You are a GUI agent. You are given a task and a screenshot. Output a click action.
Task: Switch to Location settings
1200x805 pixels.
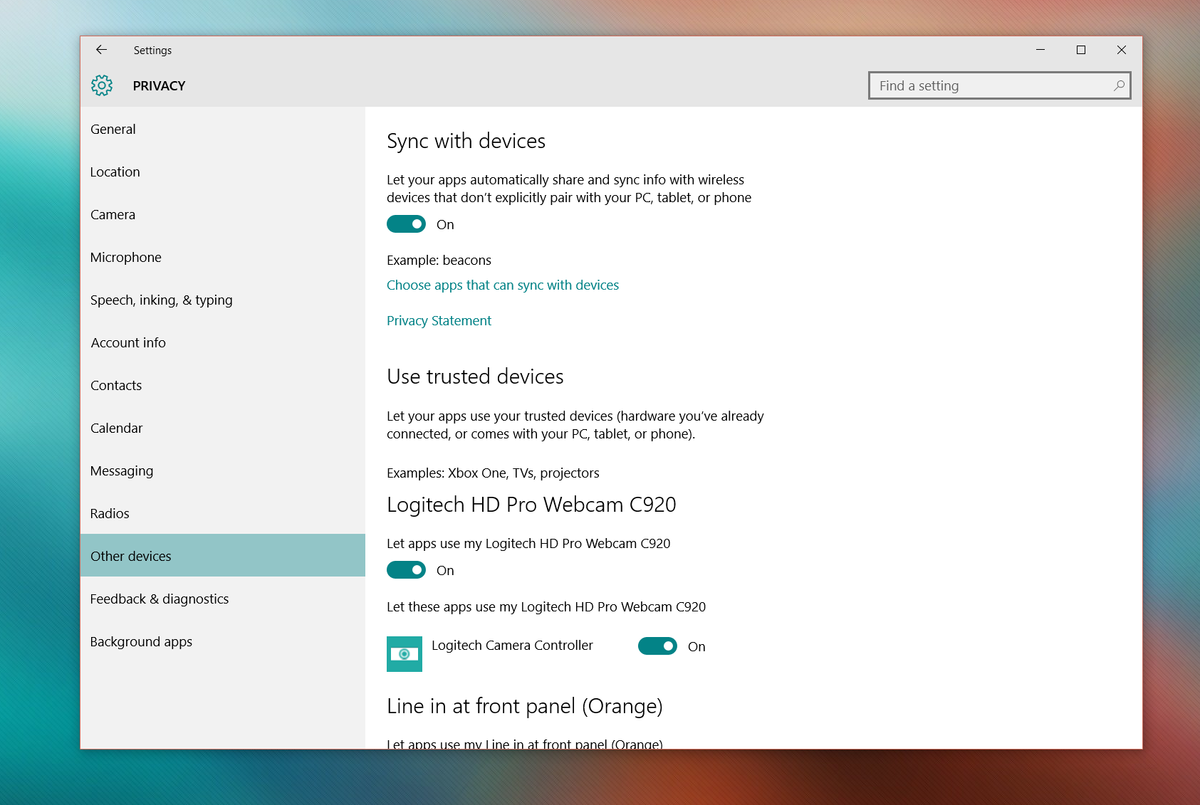pyautogui.click(x=114, y=172)
